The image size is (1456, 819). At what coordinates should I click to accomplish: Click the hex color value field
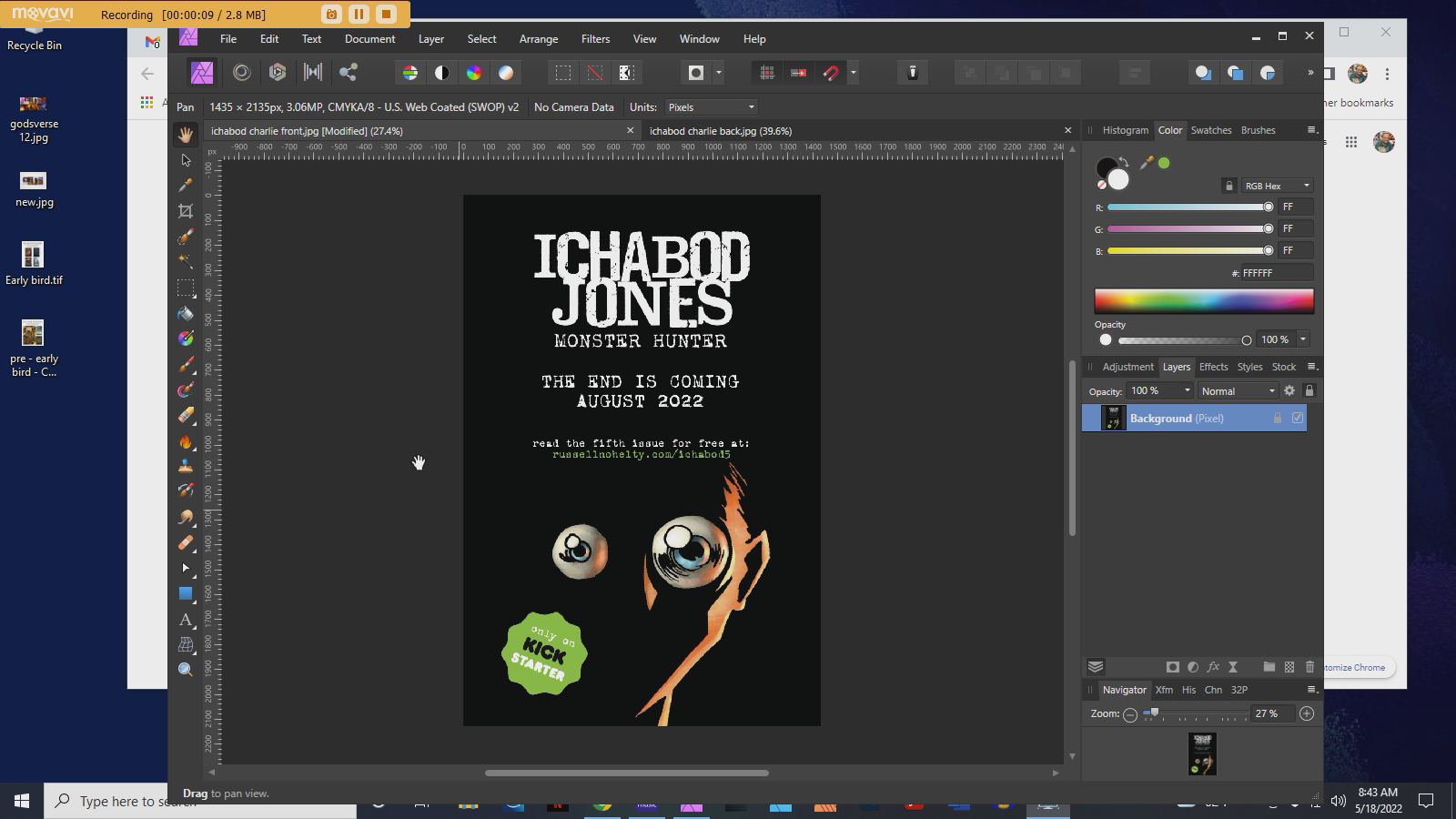(1276, 273)
